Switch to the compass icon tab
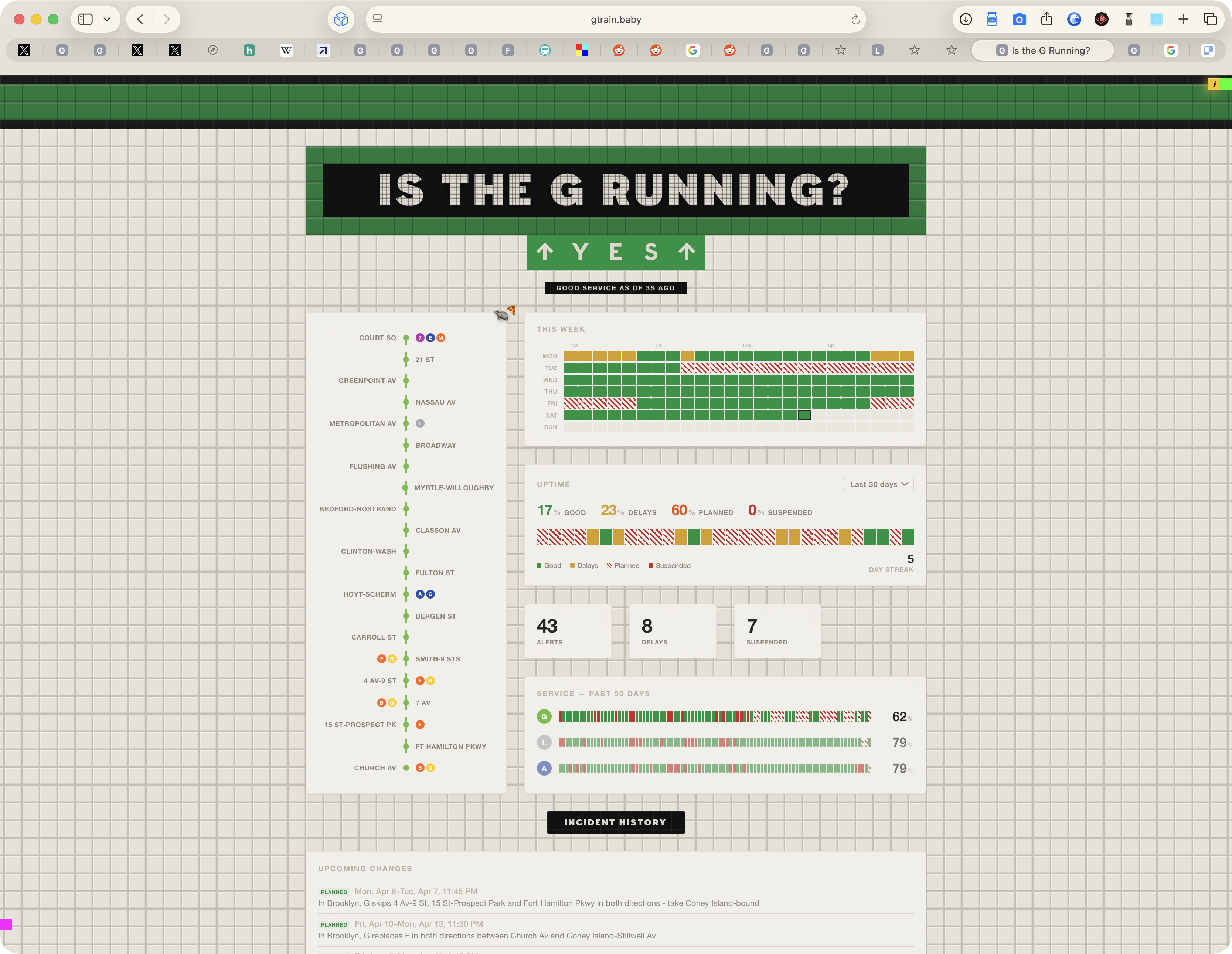 click(x=212, y=50)
